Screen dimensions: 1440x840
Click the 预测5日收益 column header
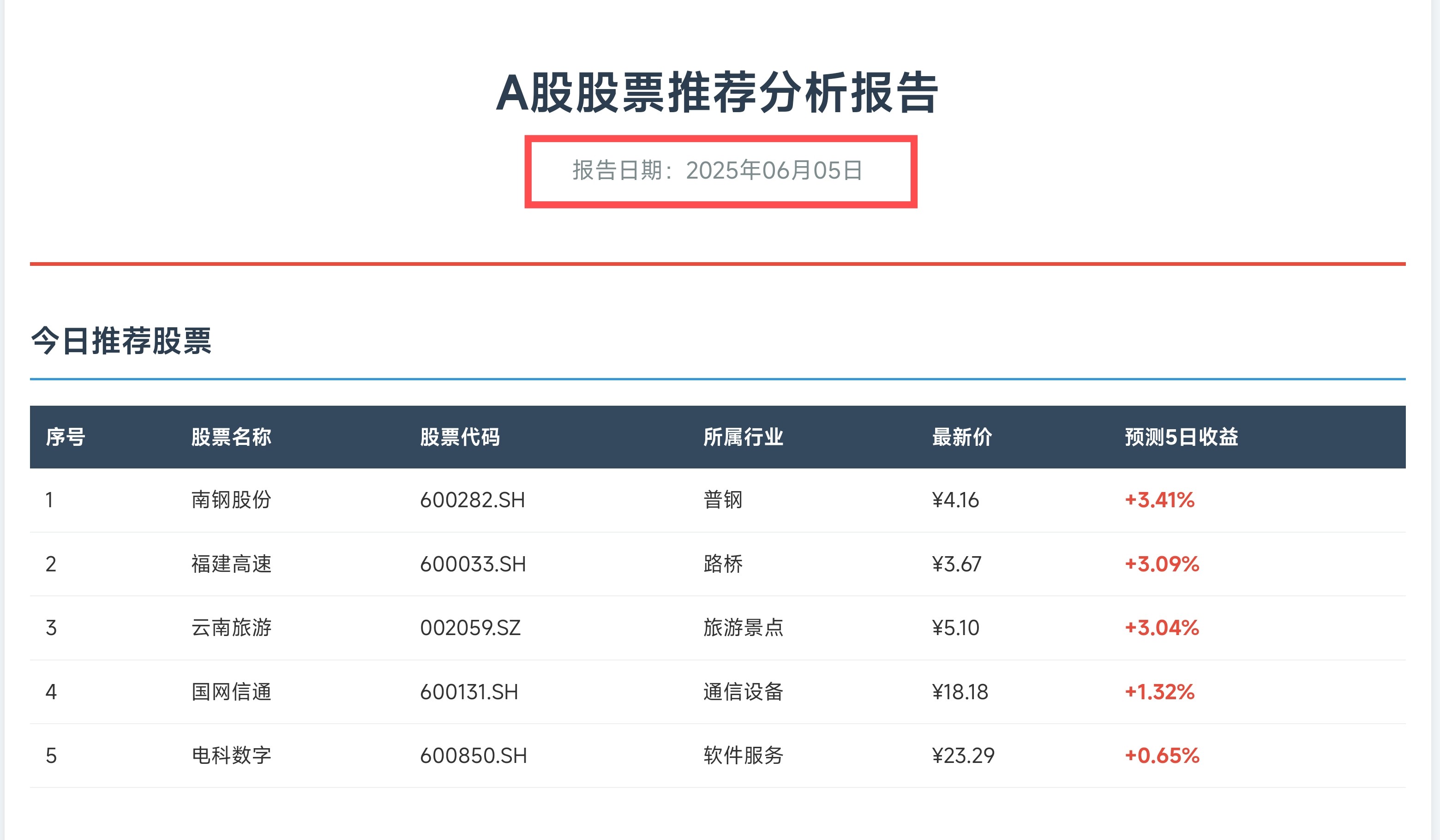click(1182, 437)
